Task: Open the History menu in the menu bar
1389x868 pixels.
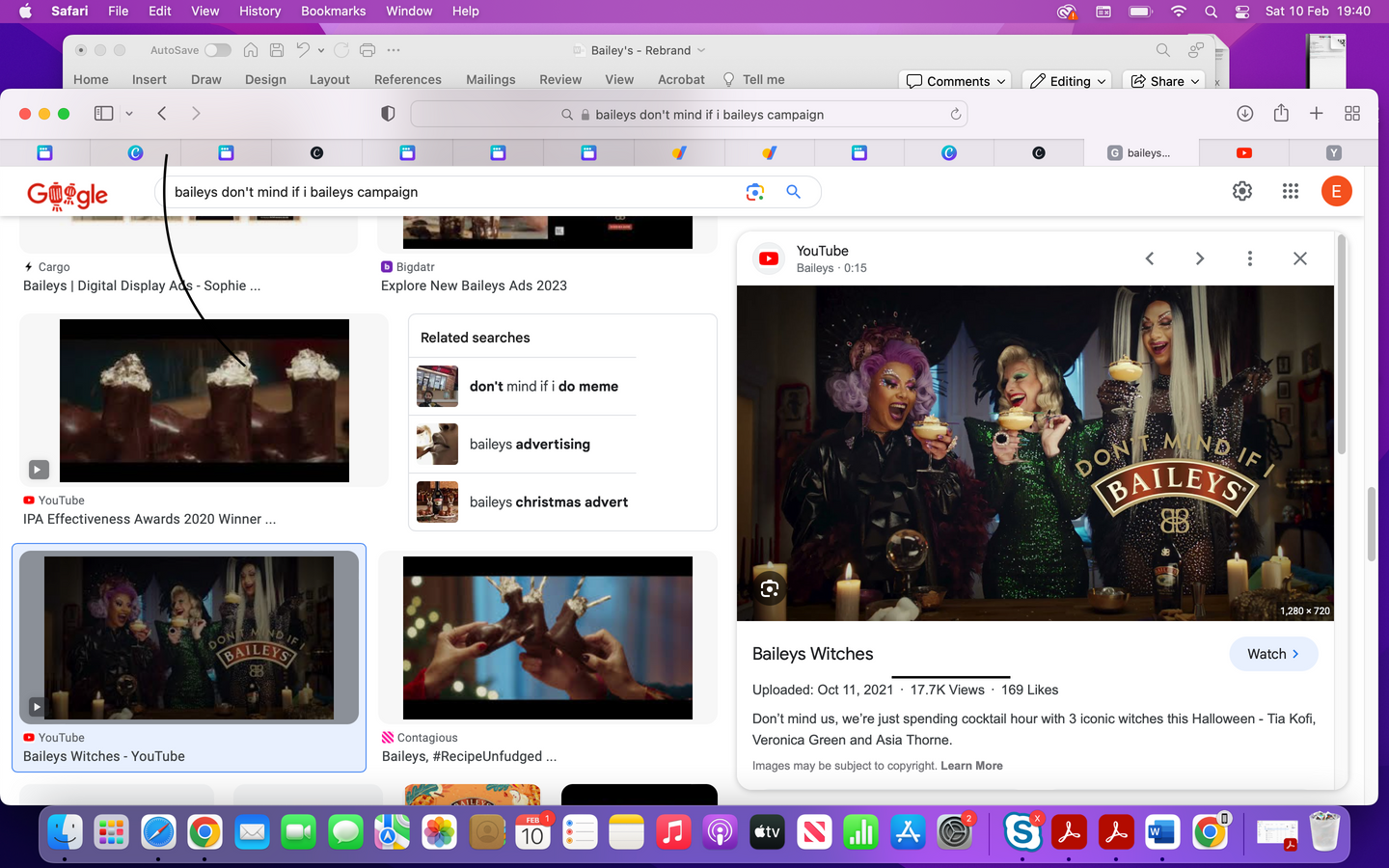Action: point(259,12)
